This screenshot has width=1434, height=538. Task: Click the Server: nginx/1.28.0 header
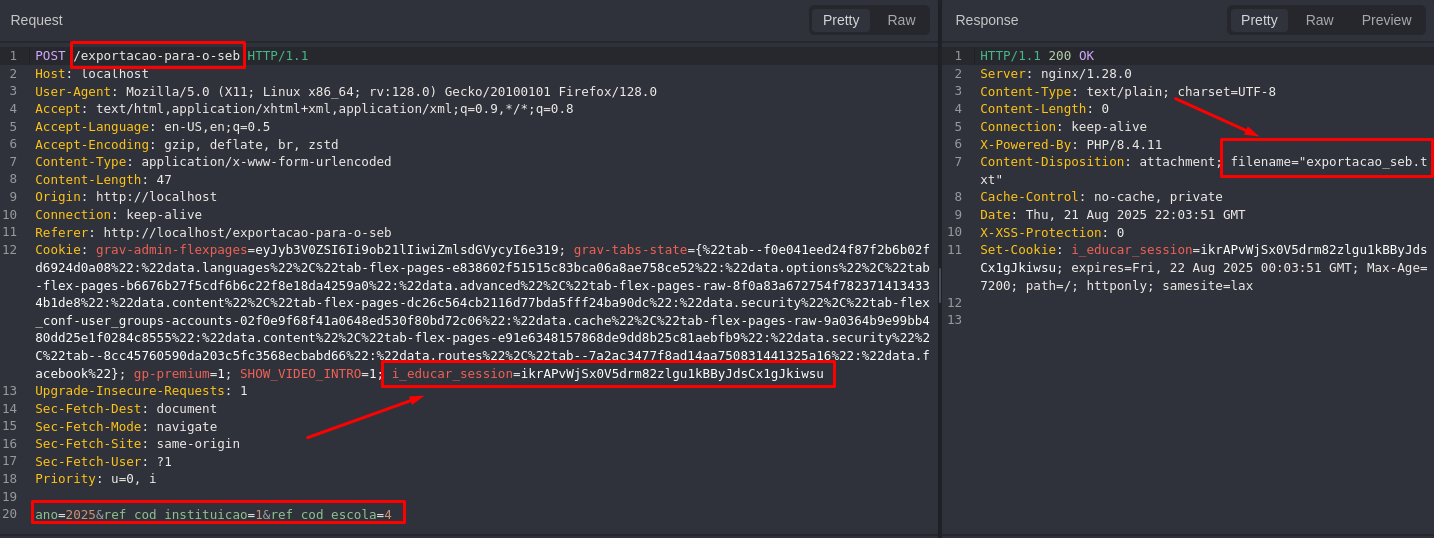(x=1056, y=74)
